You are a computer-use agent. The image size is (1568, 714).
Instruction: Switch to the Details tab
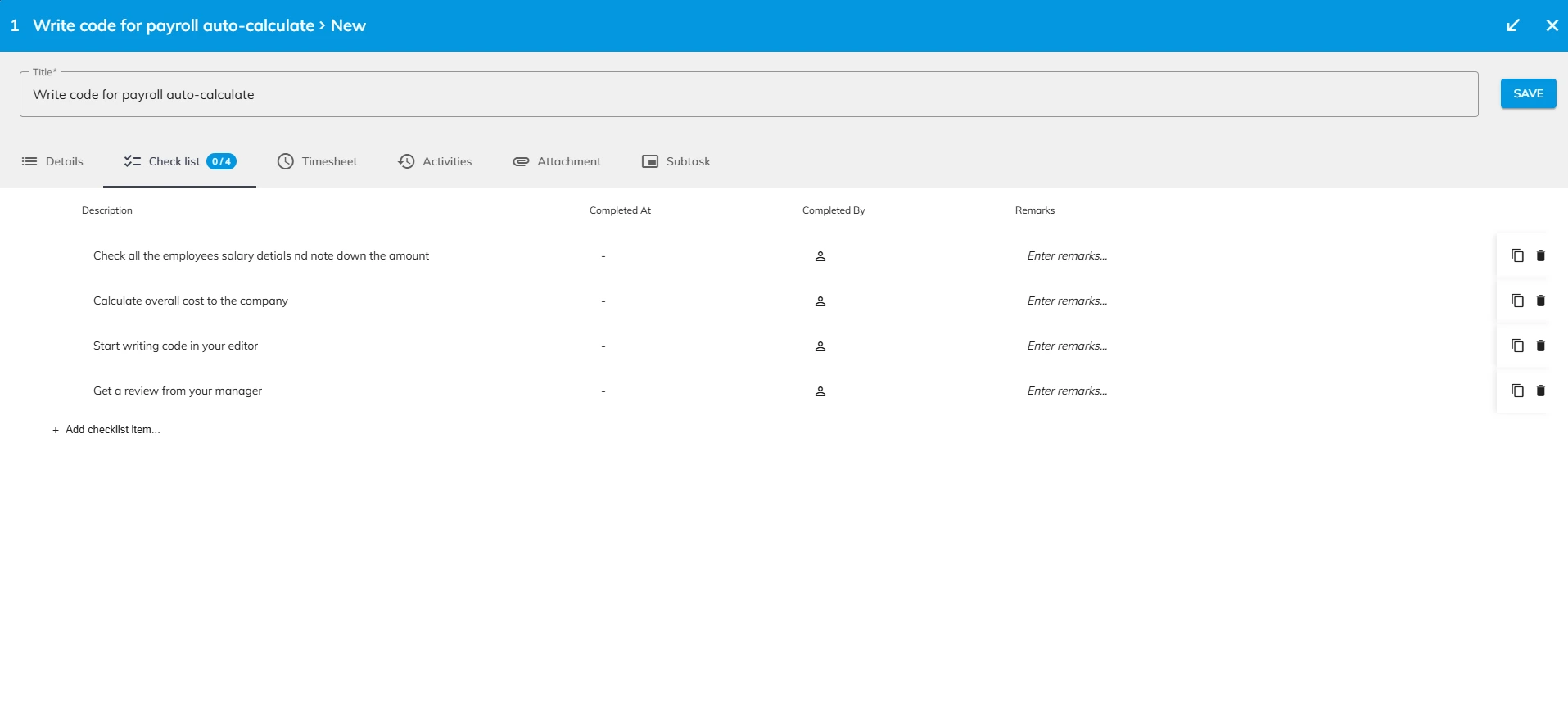tap(52, 161)
